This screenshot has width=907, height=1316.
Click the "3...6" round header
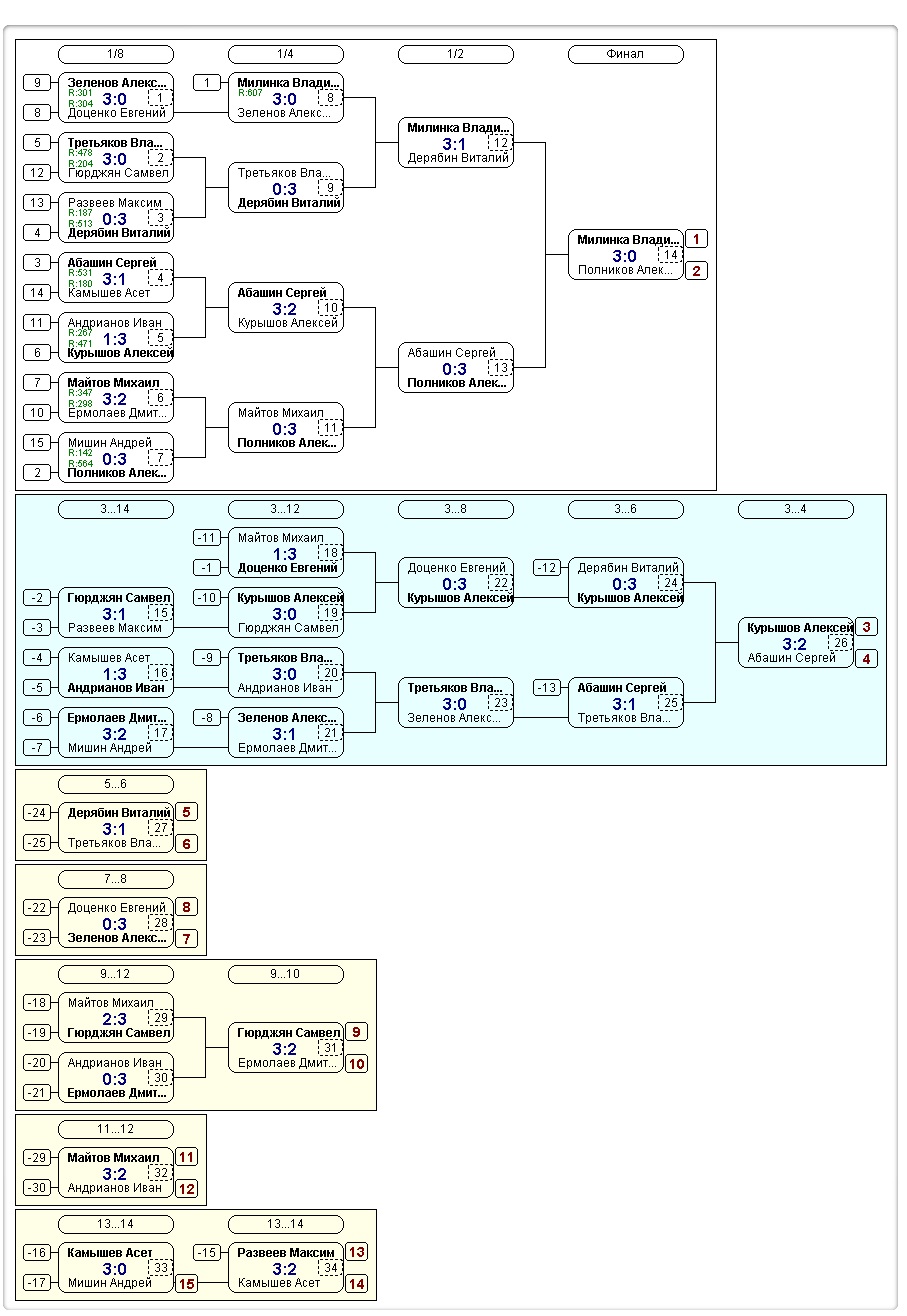626,509
